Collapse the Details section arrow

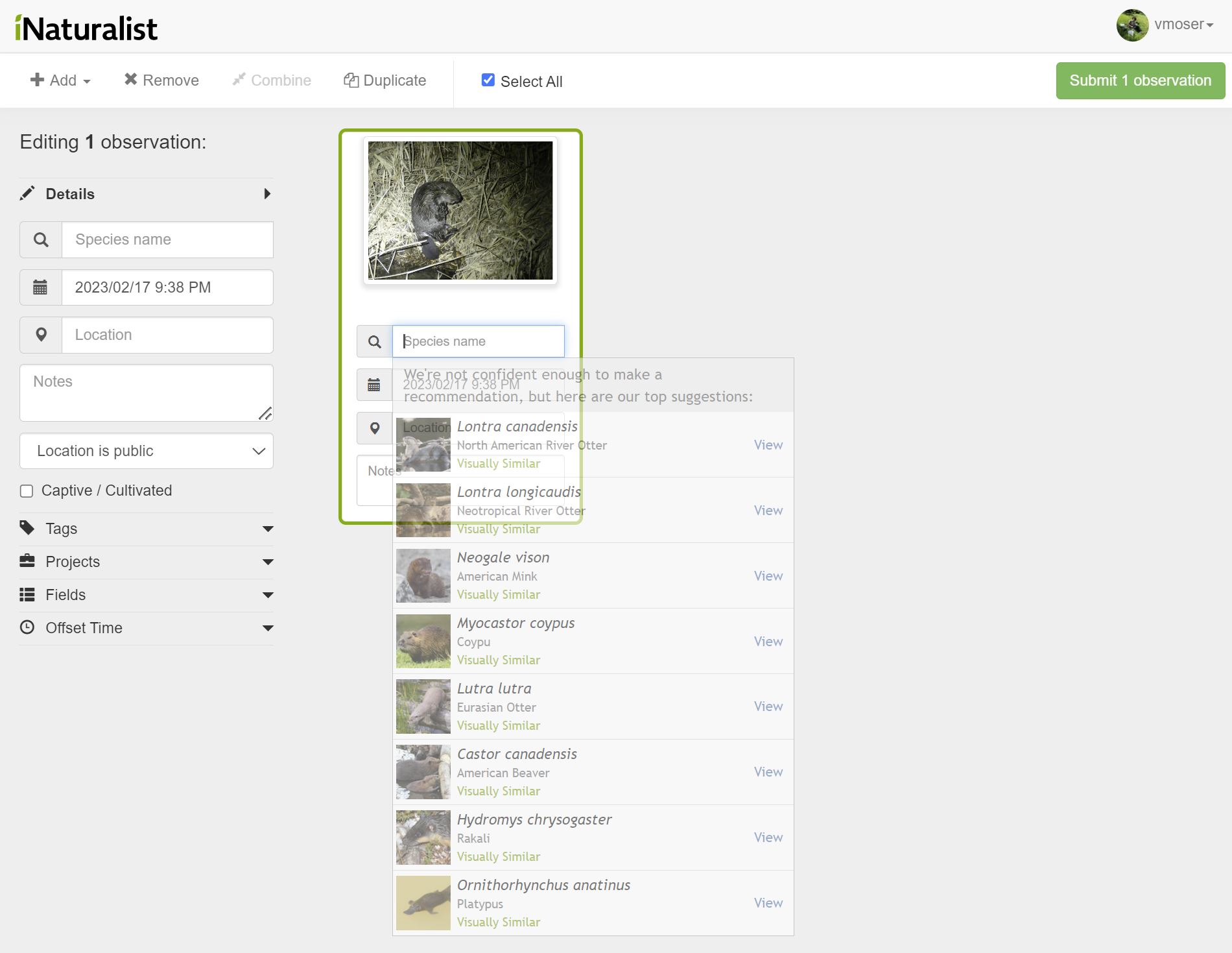point(267,194)
